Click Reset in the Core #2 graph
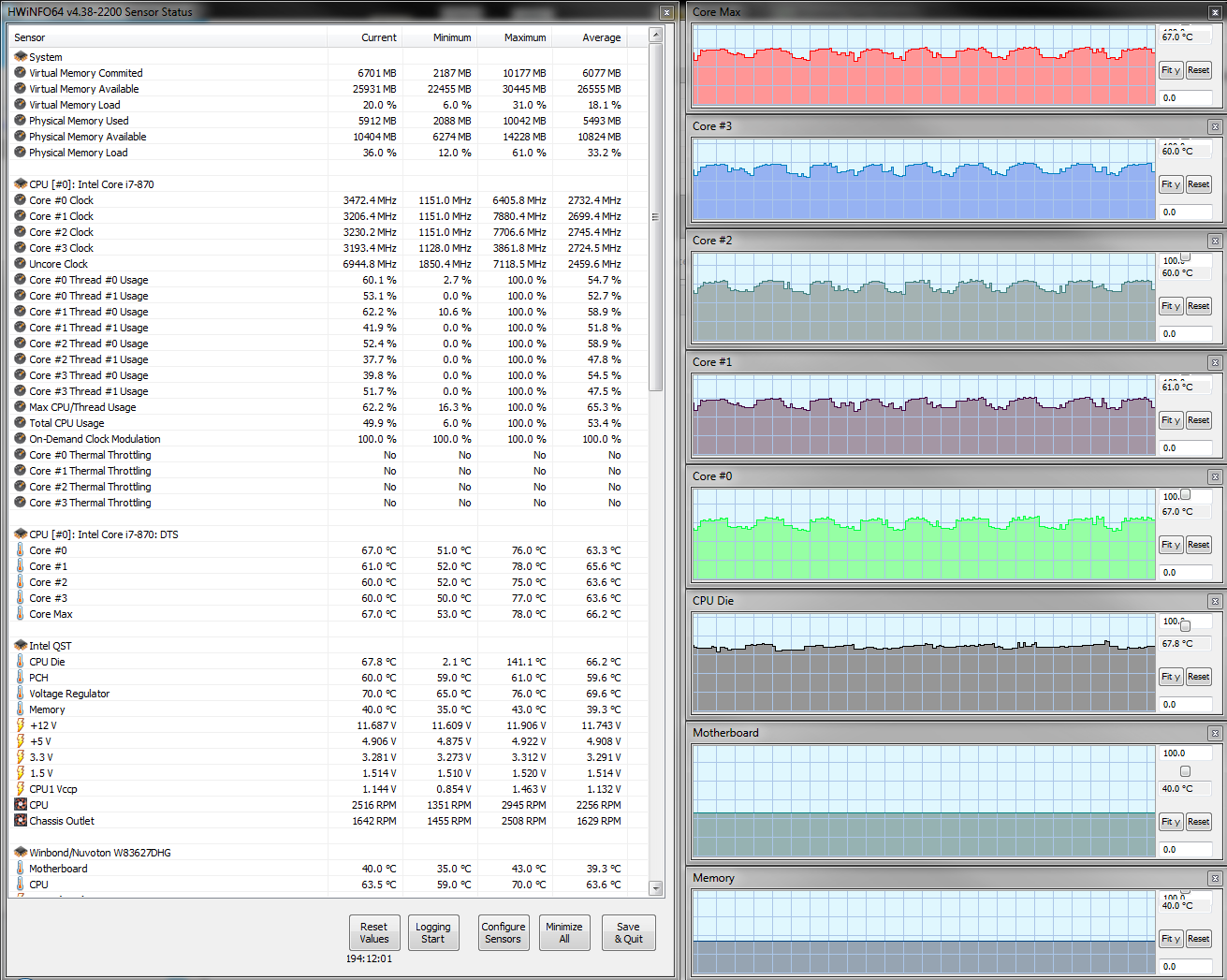Screen dimensions: 1227x980 pos(1199,306)
